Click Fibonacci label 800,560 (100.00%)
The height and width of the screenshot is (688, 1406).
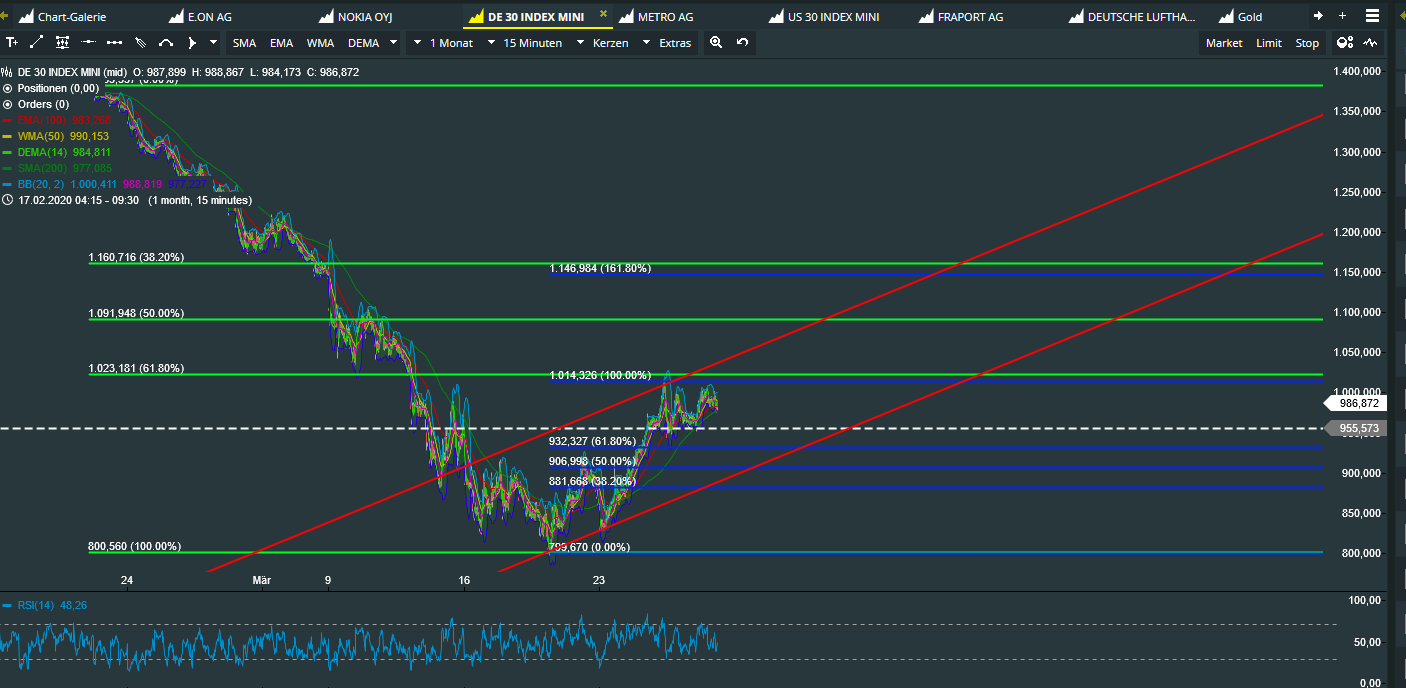tap(134, 546)
